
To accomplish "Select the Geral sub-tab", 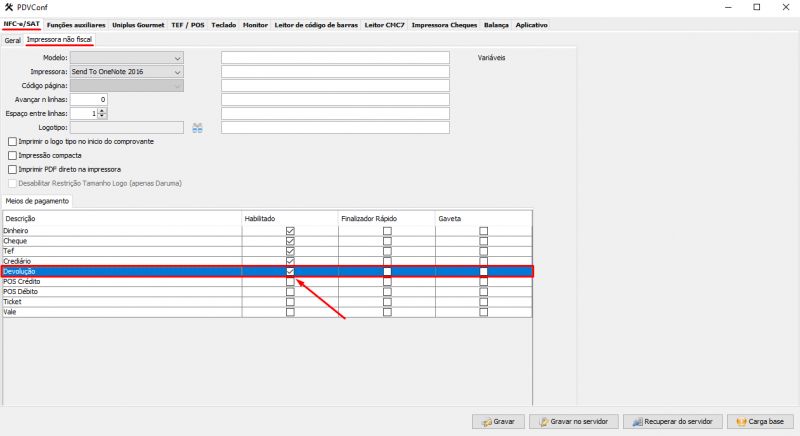I will 12,41.
